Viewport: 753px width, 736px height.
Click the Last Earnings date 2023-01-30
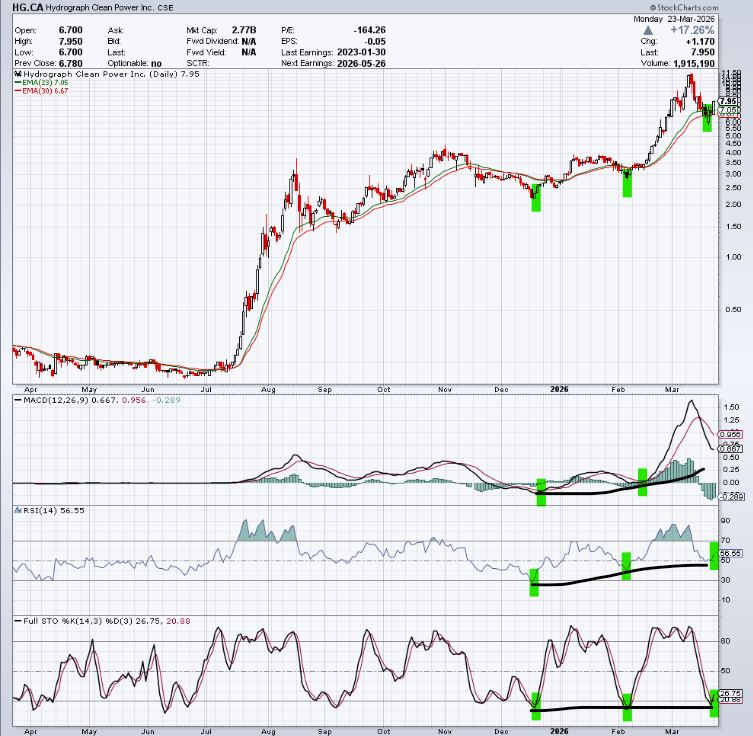click(361, 52)
